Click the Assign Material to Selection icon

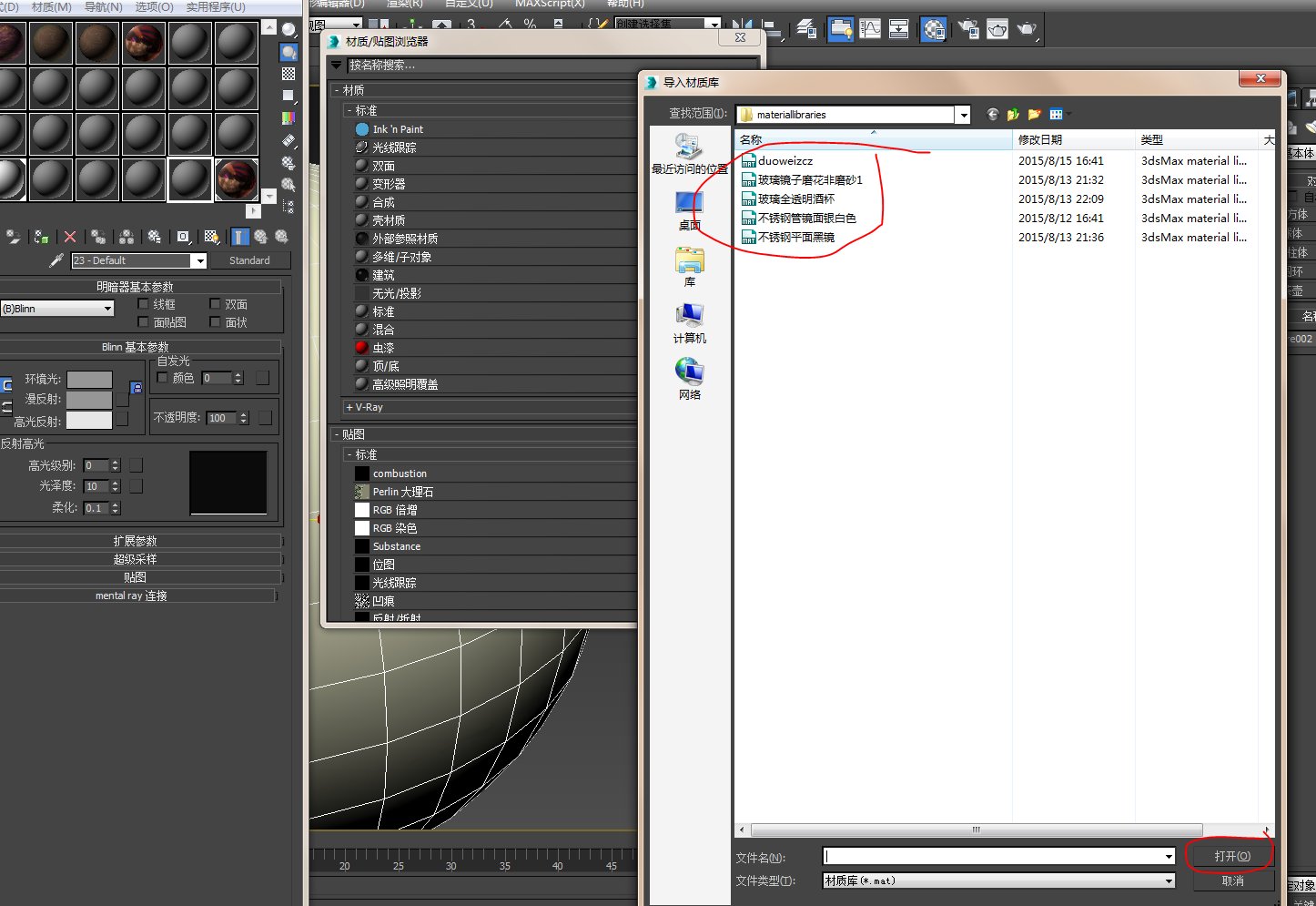pos(41,237)
